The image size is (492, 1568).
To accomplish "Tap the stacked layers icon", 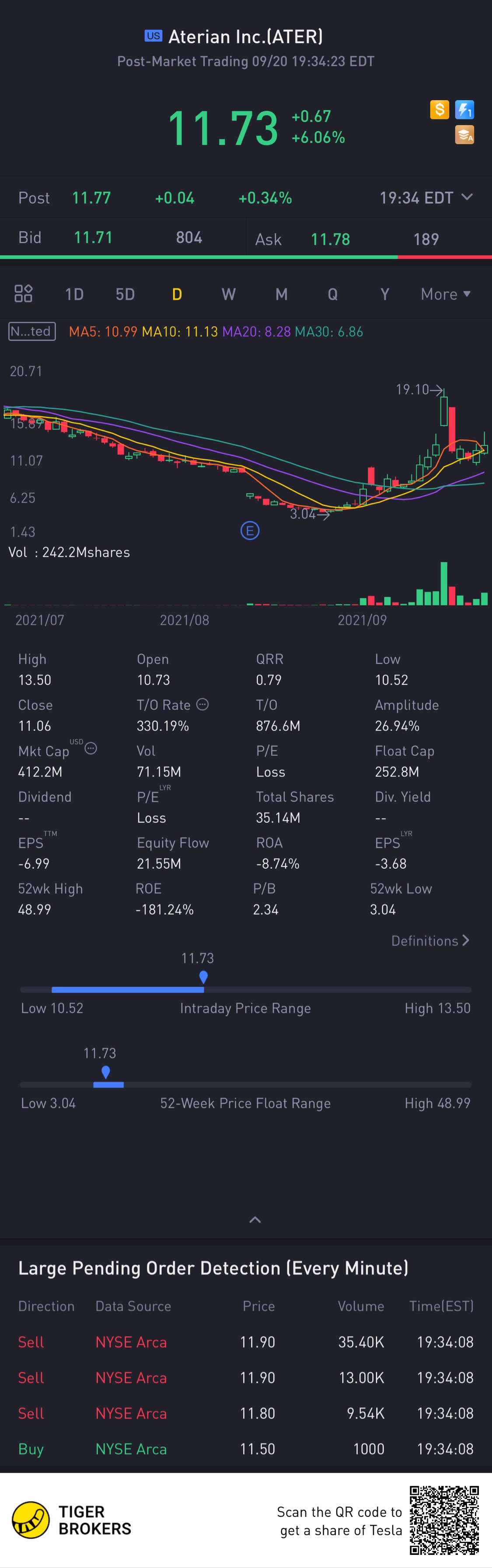I will pyautogui.click(x=464, y=135).
